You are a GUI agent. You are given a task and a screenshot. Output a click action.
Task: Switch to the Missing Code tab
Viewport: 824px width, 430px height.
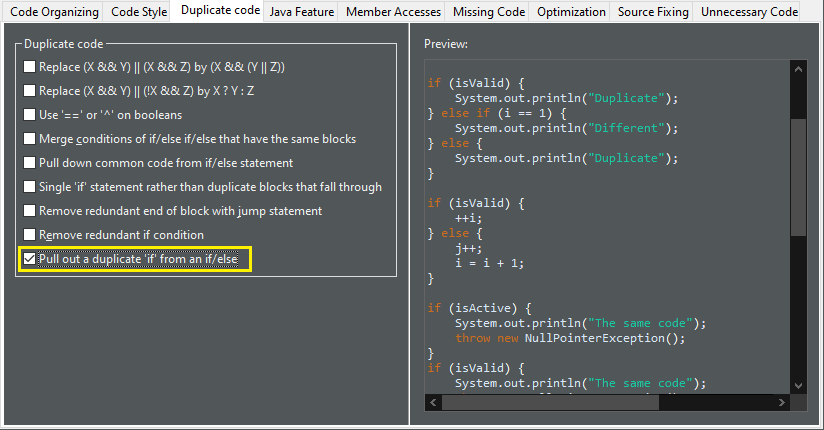pyautogui.click(x=489, y=12)
